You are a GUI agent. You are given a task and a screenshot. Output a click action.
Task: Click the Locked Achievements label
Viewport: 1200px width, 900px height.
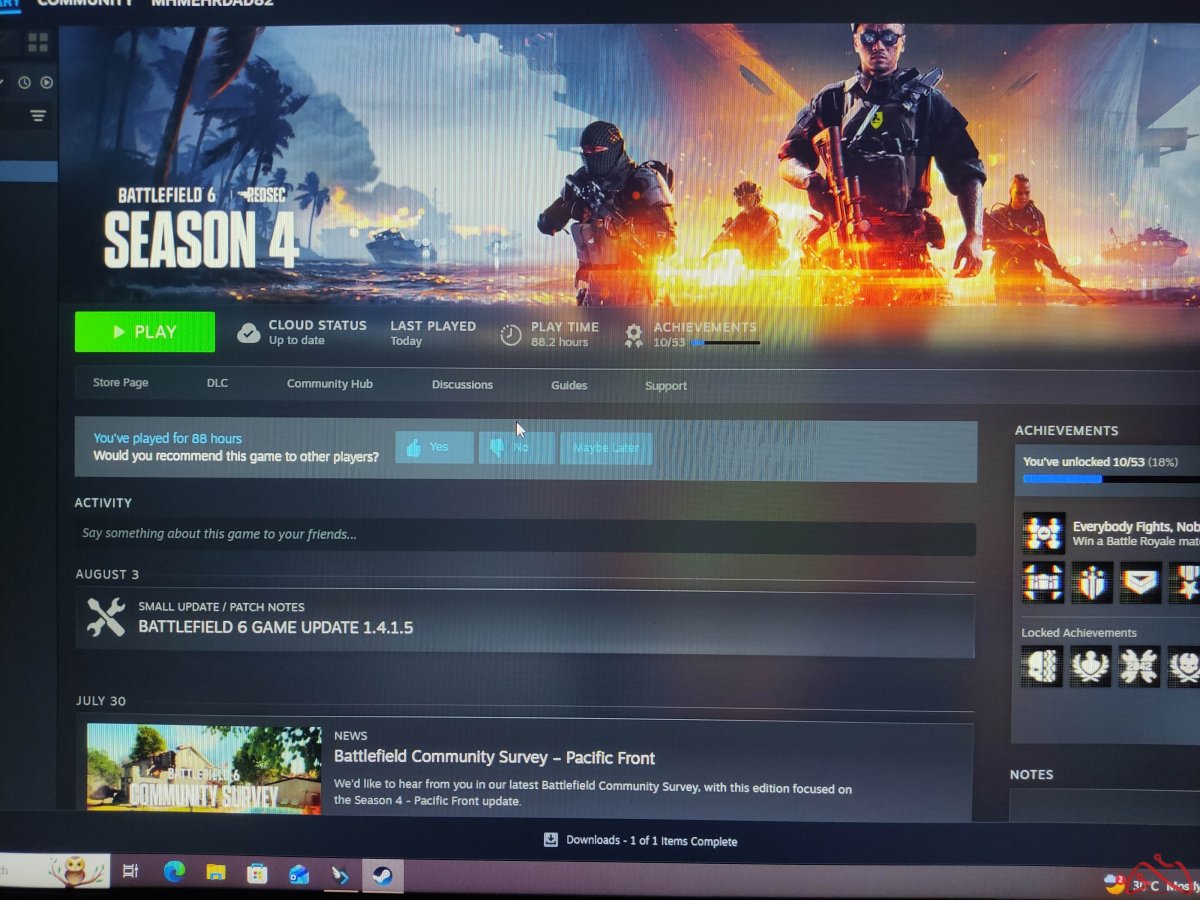[1078, 633]
